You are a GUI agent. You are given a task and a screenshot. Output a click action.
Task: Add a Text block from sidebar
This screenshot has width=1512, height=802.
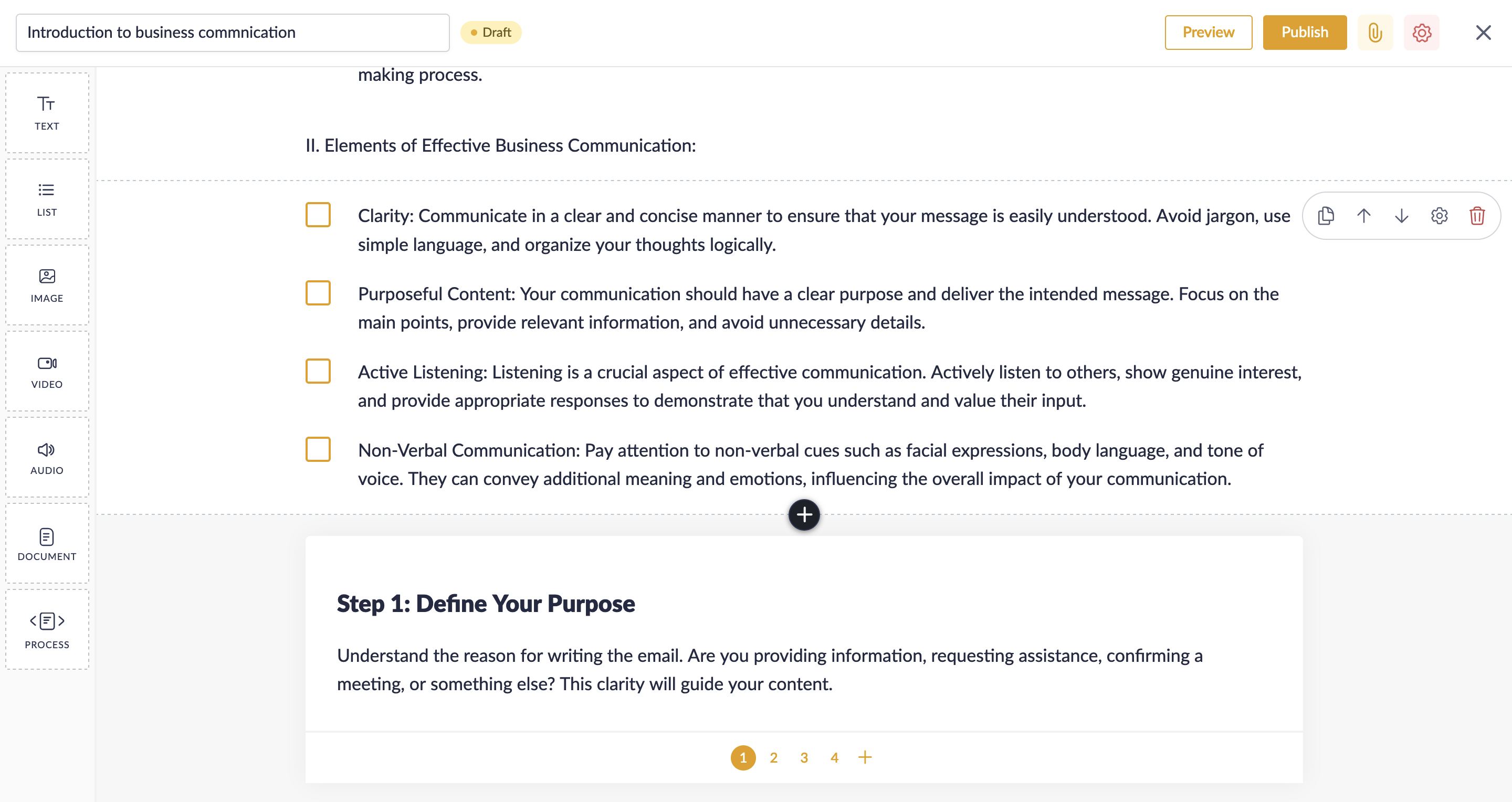47,113
